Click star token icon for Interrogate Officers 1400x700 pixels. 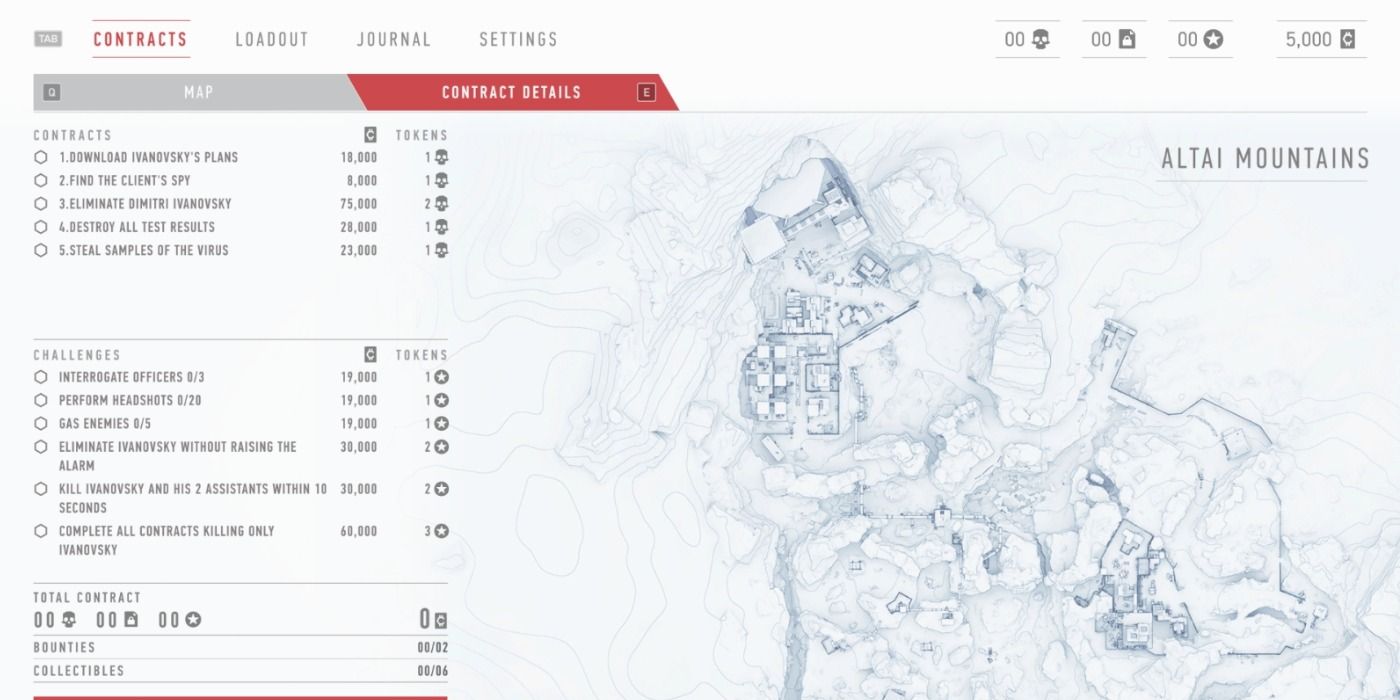click(441, 377)
